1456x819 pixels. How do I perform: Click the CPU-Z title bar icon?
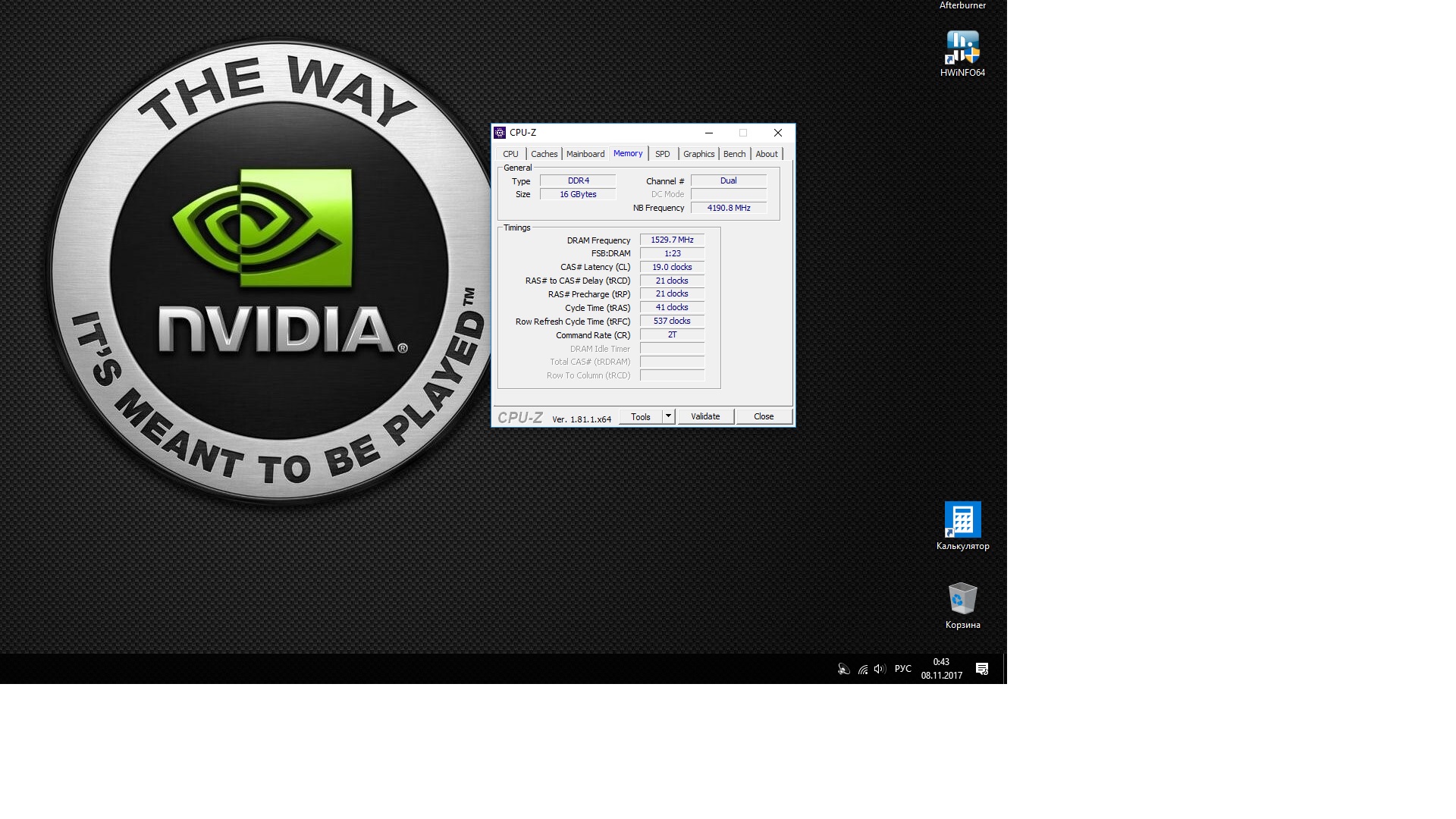click(x=500, y=133)
